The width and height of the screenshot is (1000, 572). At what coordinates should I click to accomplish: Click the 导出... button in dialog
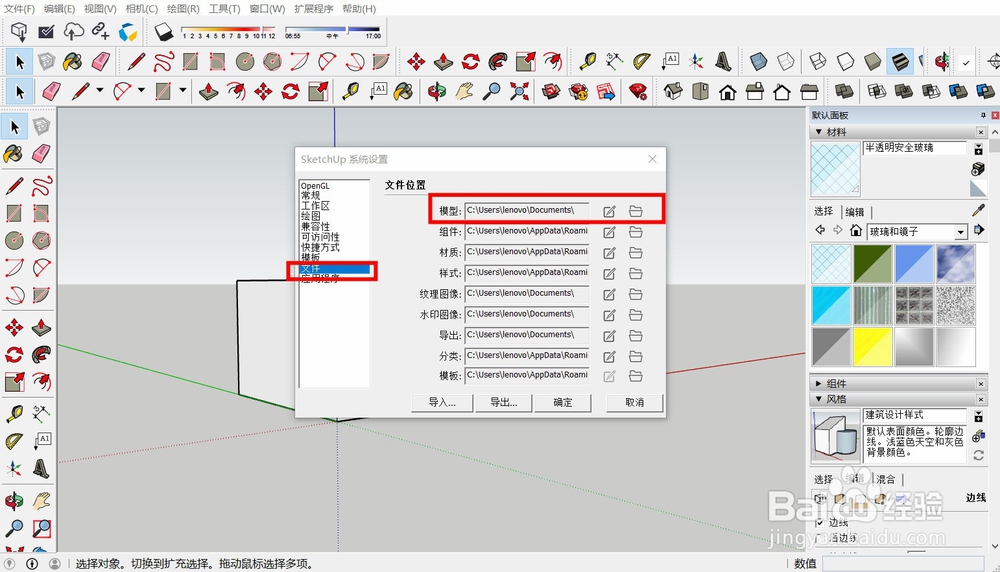pyautogui.click(x=503, y=402)
